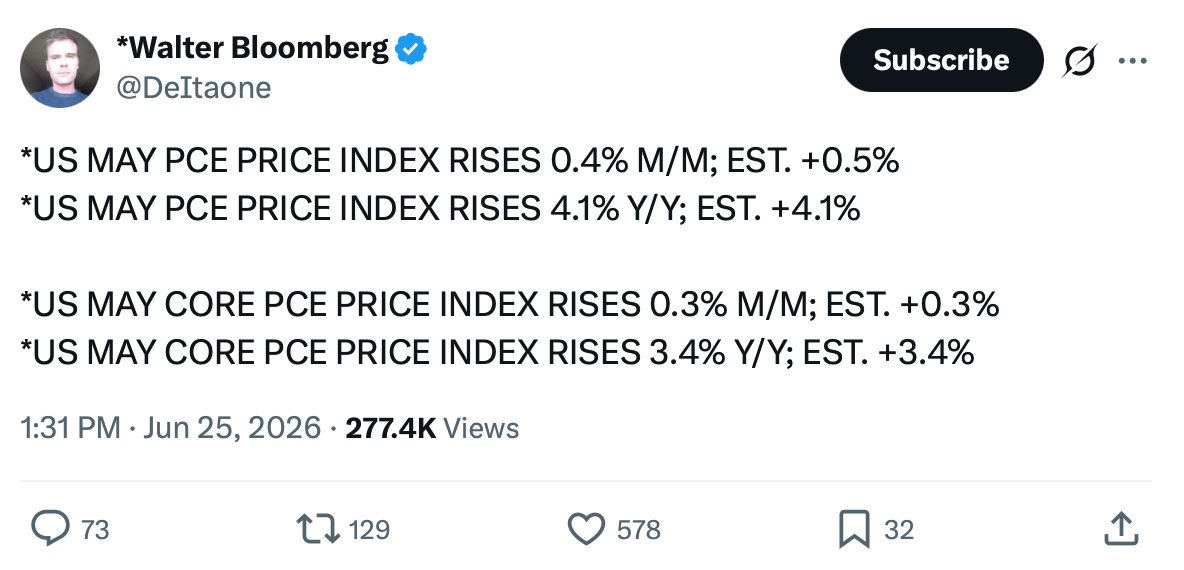Open the @DeItaone profile handle
1184x570 pixels.
(x=193, y=88)
